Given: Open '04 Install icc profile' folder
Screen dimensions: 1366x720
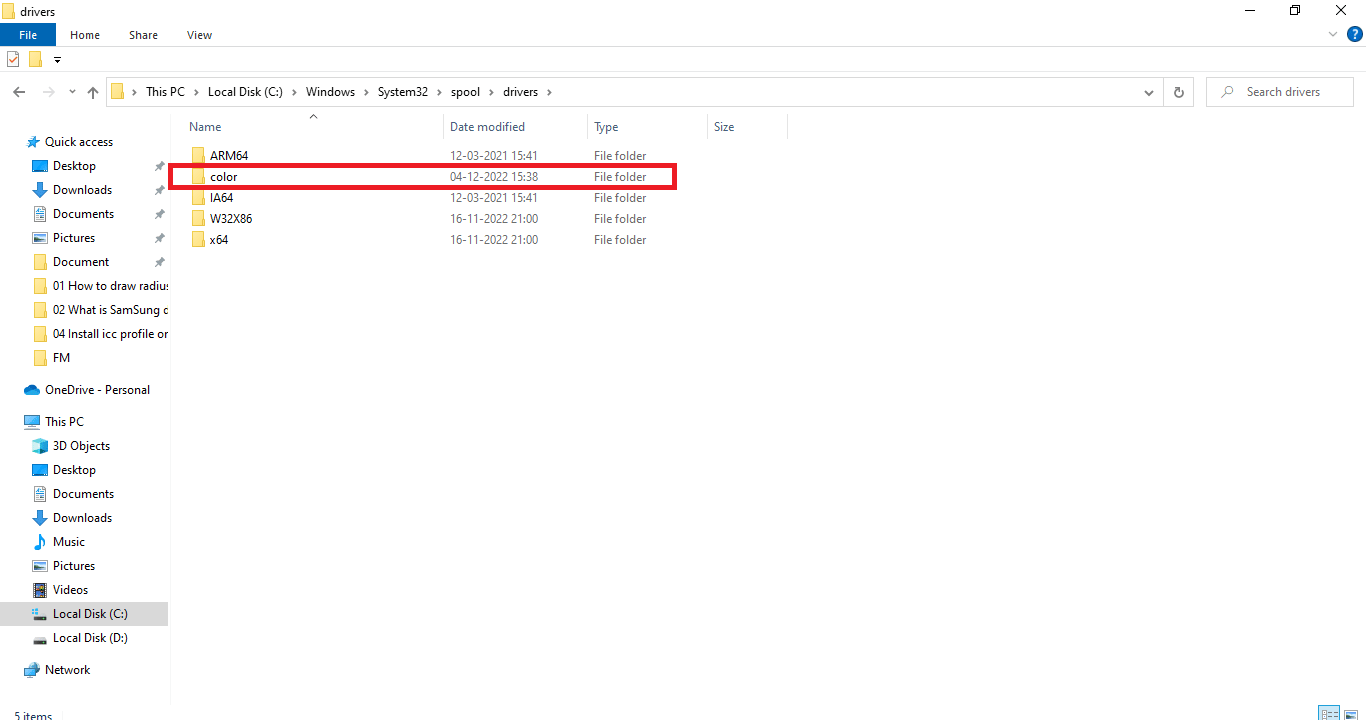Looking at the screenshot, I should (110, 334).
